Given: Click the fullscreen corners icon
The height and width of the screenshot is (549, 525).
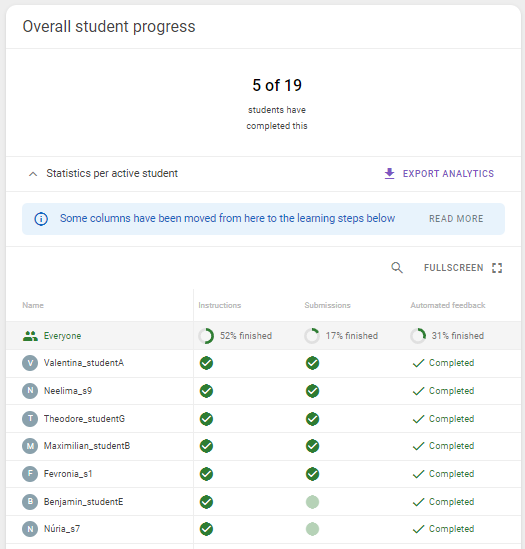Looking at the screenshot, I should 497,268.
